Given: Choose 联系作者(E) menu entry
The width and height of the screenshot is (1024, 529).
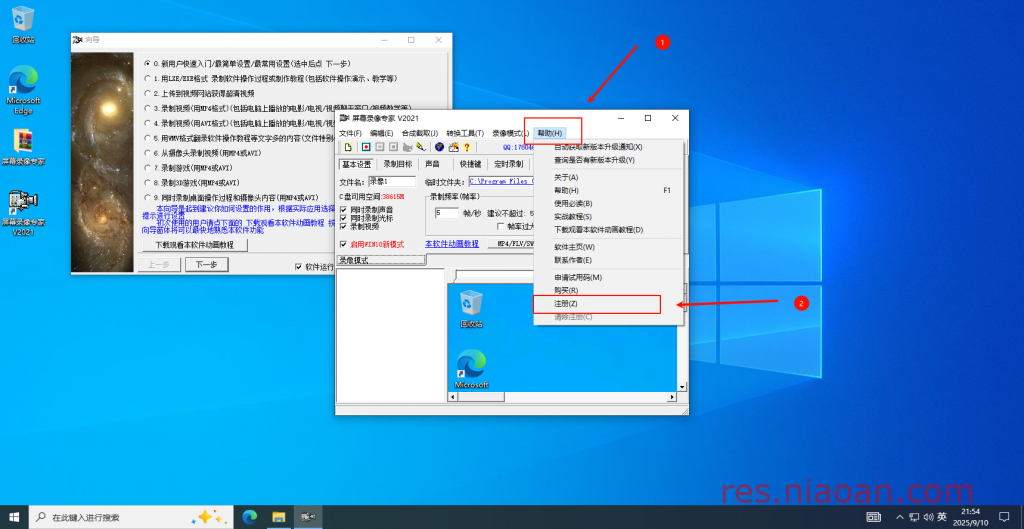Looking at the screenshot, I should (x=609, y=260).
